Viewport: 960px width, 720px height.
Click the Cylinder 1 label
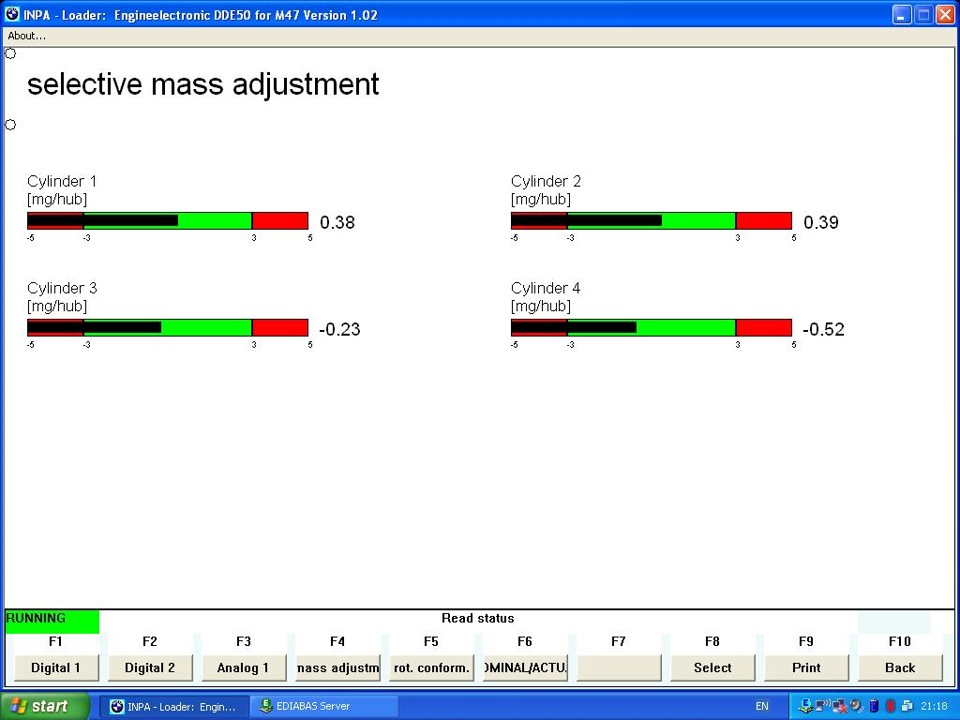62,181
